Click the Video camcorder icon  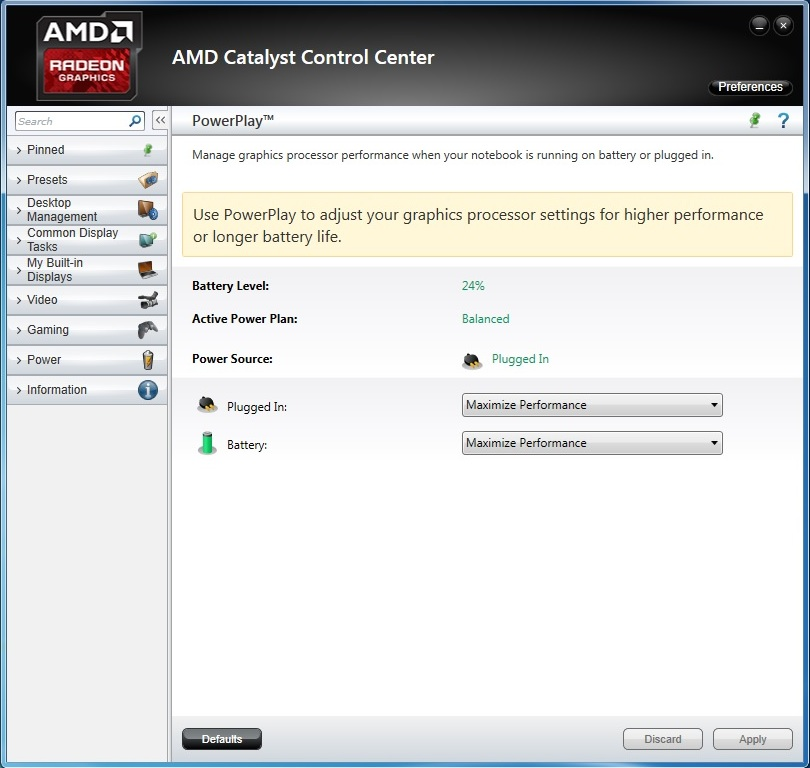click(x=148, y=300)
